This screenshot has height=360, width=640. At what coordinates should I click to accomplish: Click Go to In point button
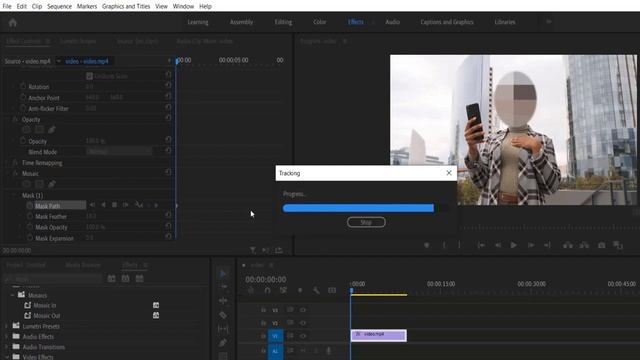(x=481, y=245)
